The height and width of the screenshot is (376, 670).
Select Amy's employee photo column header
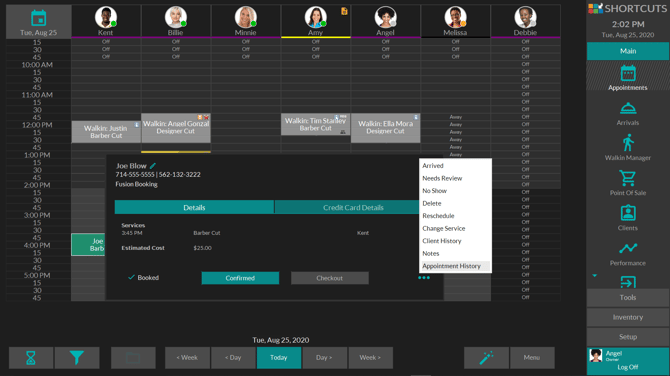click(315, 17)
